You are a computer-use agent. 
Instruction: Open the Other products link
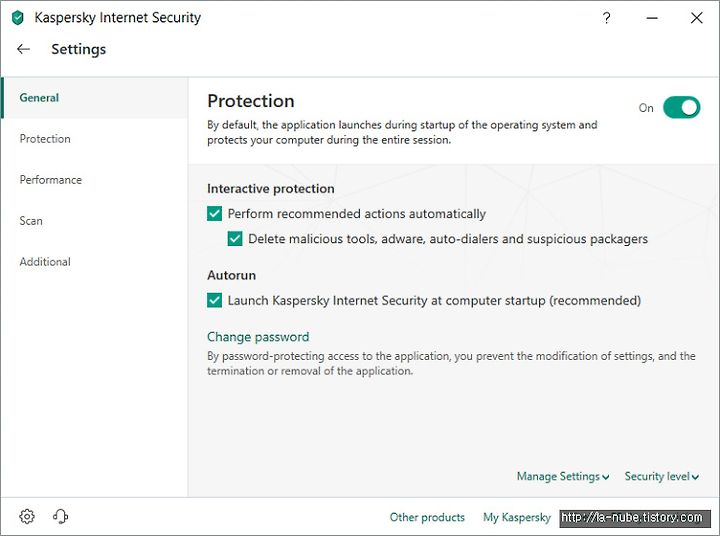point(427,517)
